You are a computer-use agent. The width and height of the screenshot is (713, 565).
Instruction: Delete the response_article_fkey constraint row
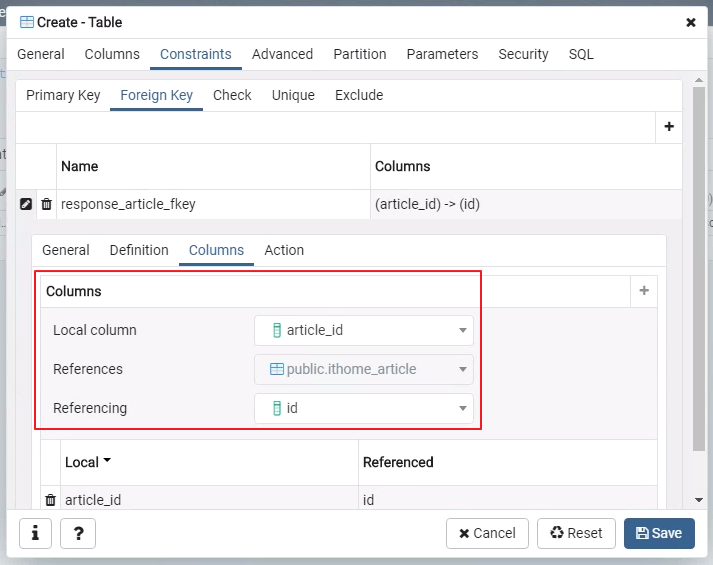coord(46,204)
